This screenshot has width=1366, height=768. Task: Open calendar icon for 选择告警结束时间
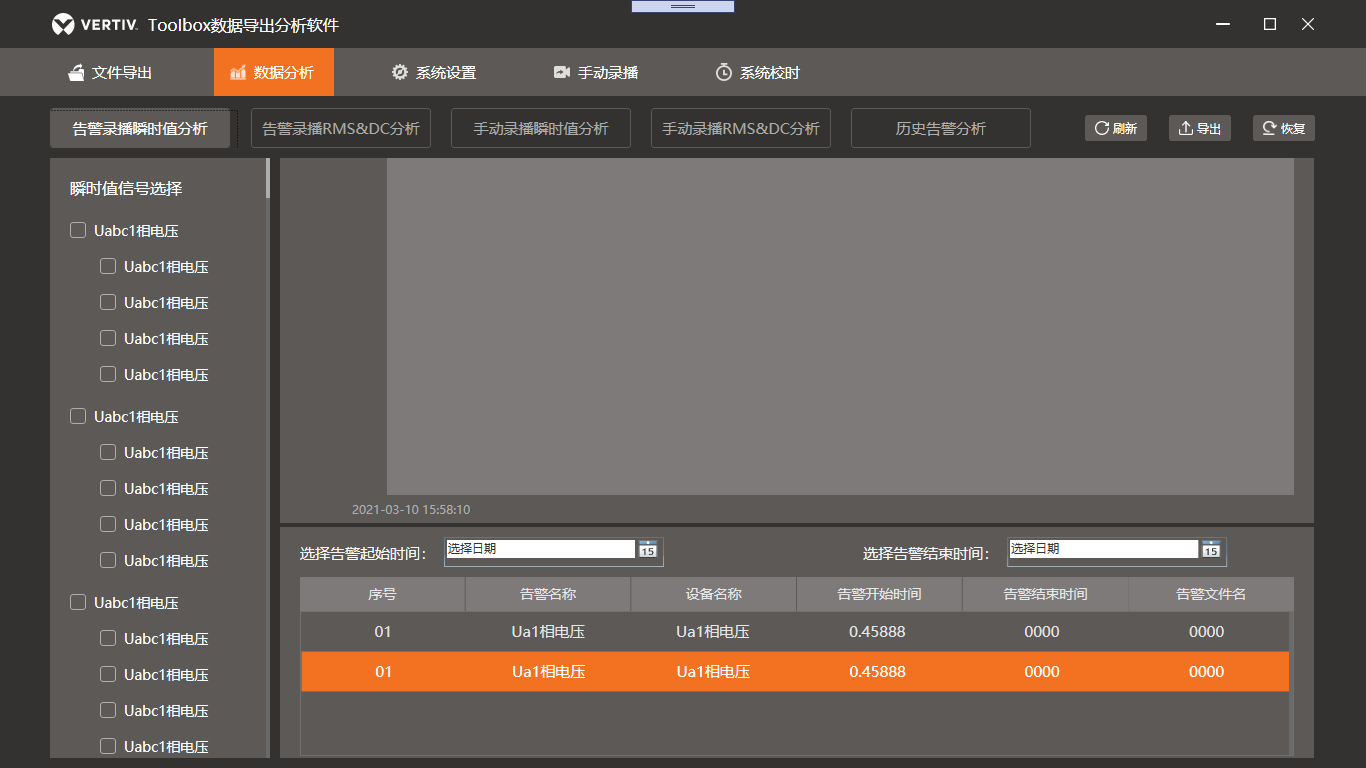(1211, 549)
